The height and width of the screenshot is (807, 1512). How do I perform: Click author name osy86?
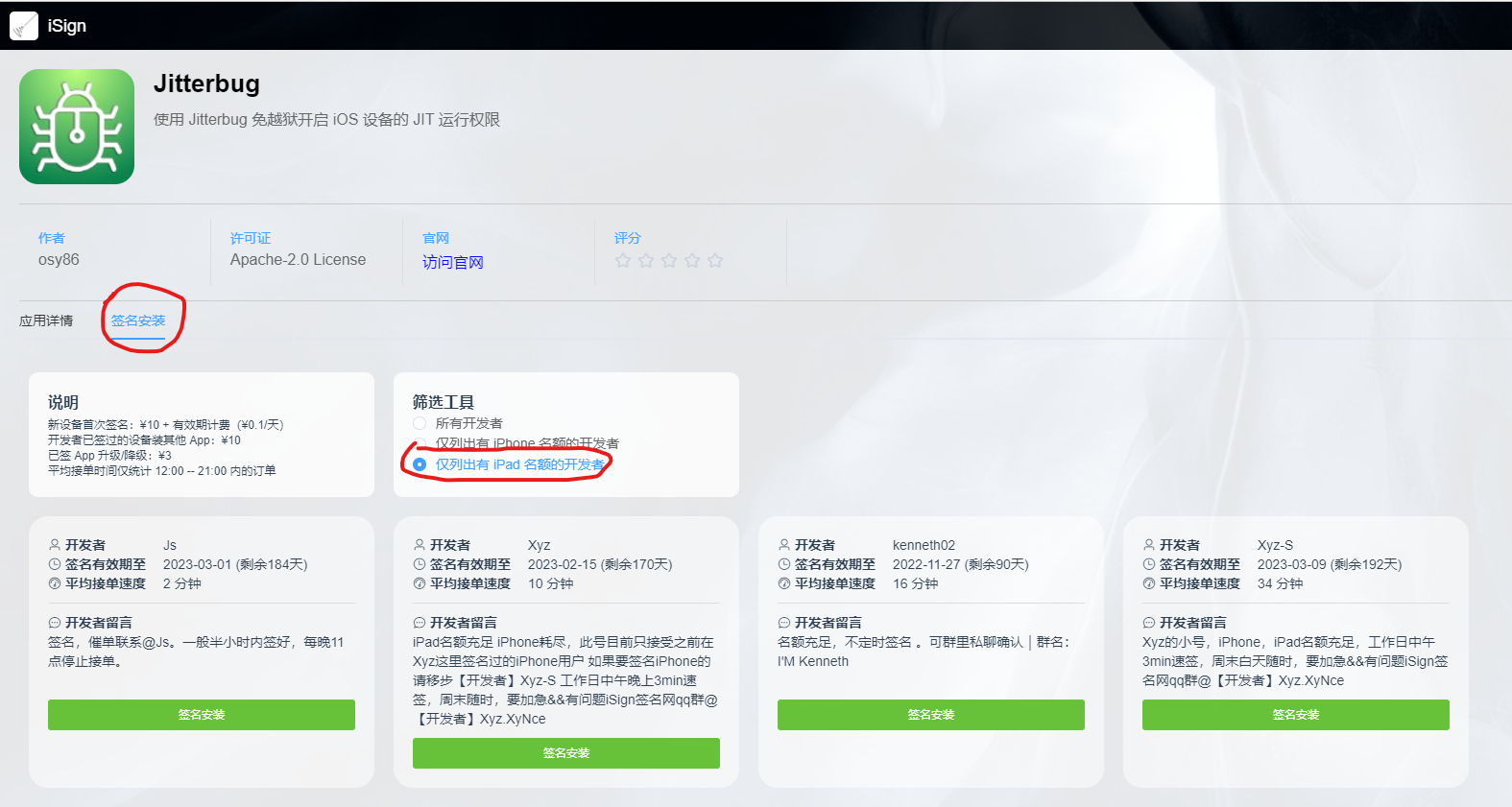tap(59, 259)
